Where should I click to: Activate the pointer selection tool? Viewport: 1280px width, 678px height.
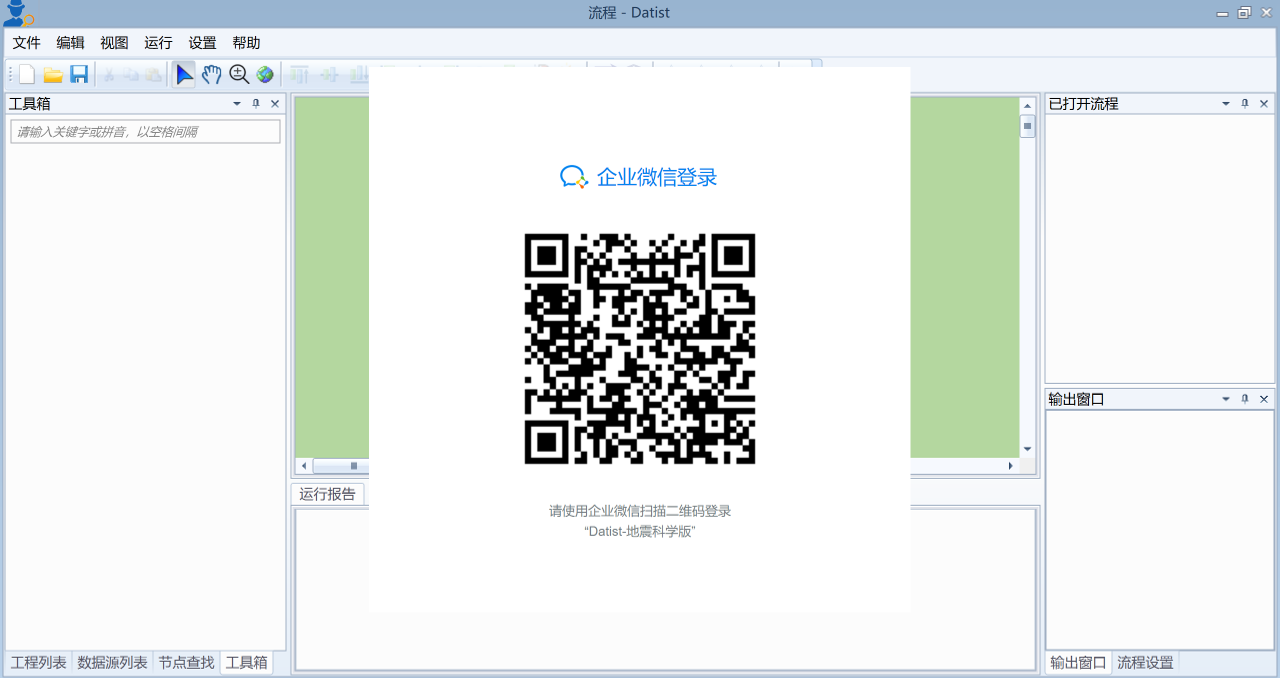184,74
